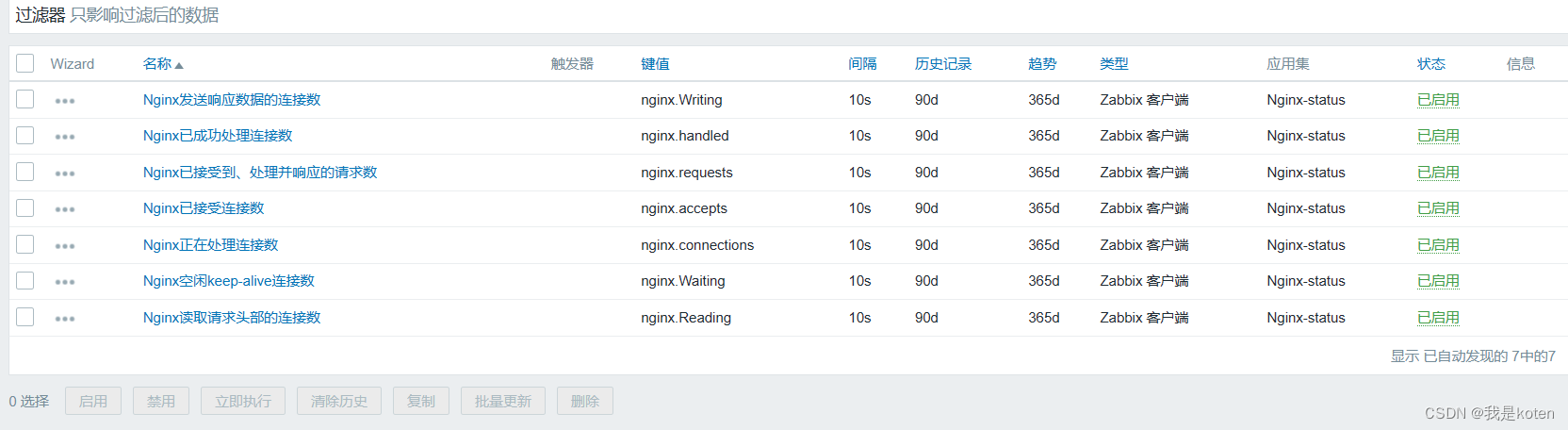Screen dimensions: 1568x430
Task: Click 已启用 status for nginx.Waiting row
Action: pyautogui.click(x=1438, y=281)
